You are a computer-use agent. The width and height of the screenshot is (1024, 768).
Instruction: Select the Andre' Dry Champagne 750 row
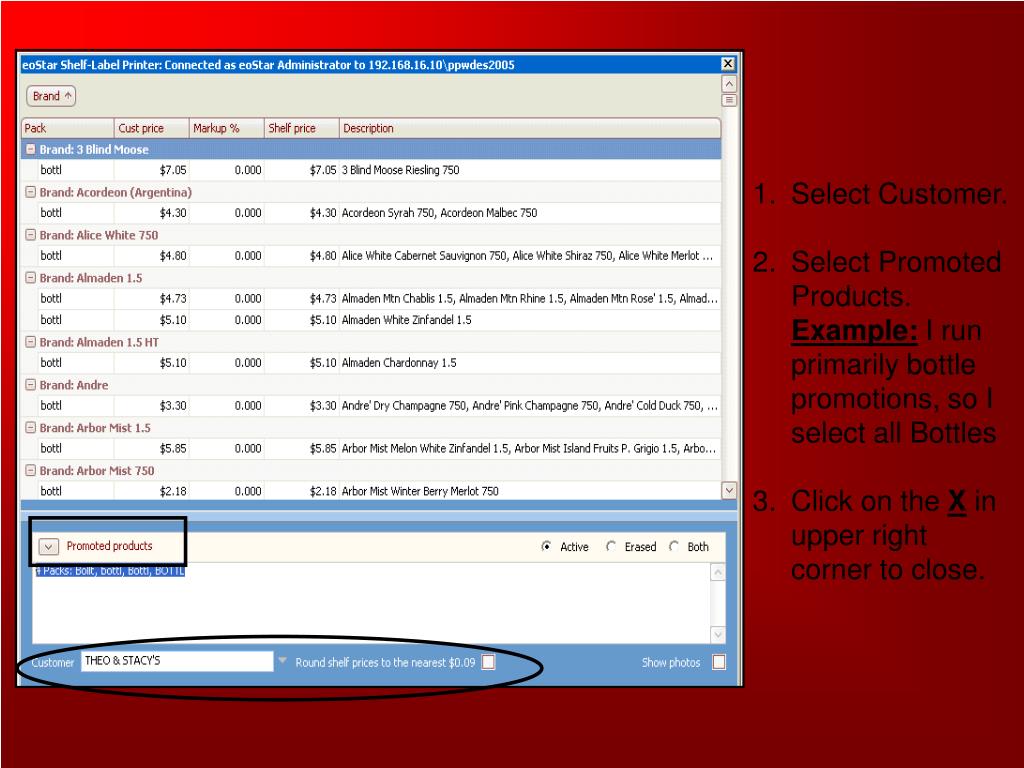pos(371,406)
